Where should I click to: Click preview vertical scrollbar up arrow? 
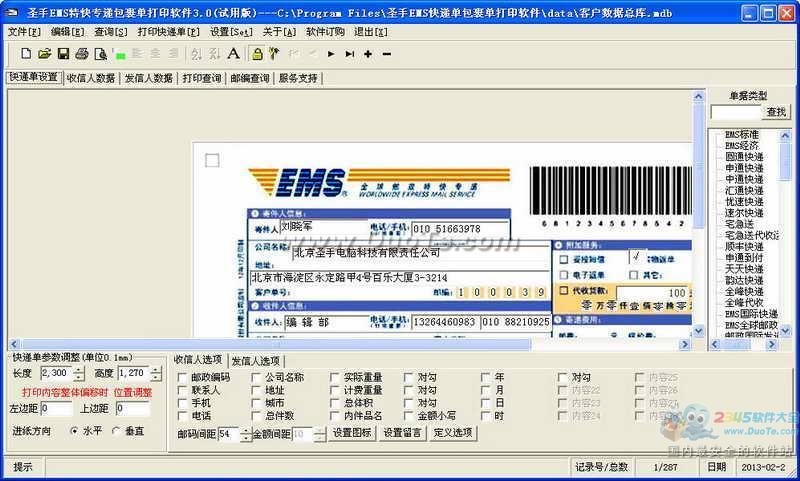tap(698, 96)
